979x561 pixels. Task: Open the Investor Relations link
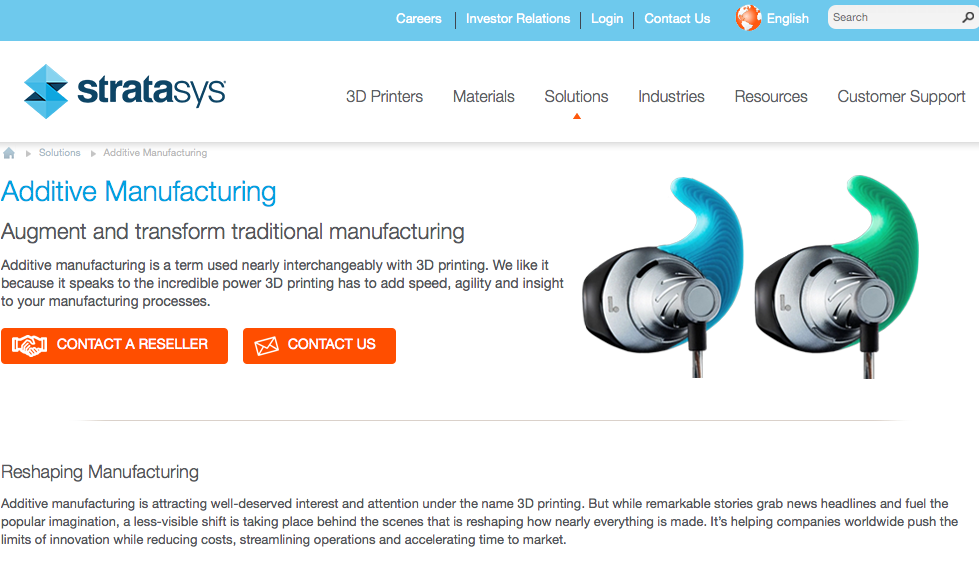(518, 19)
